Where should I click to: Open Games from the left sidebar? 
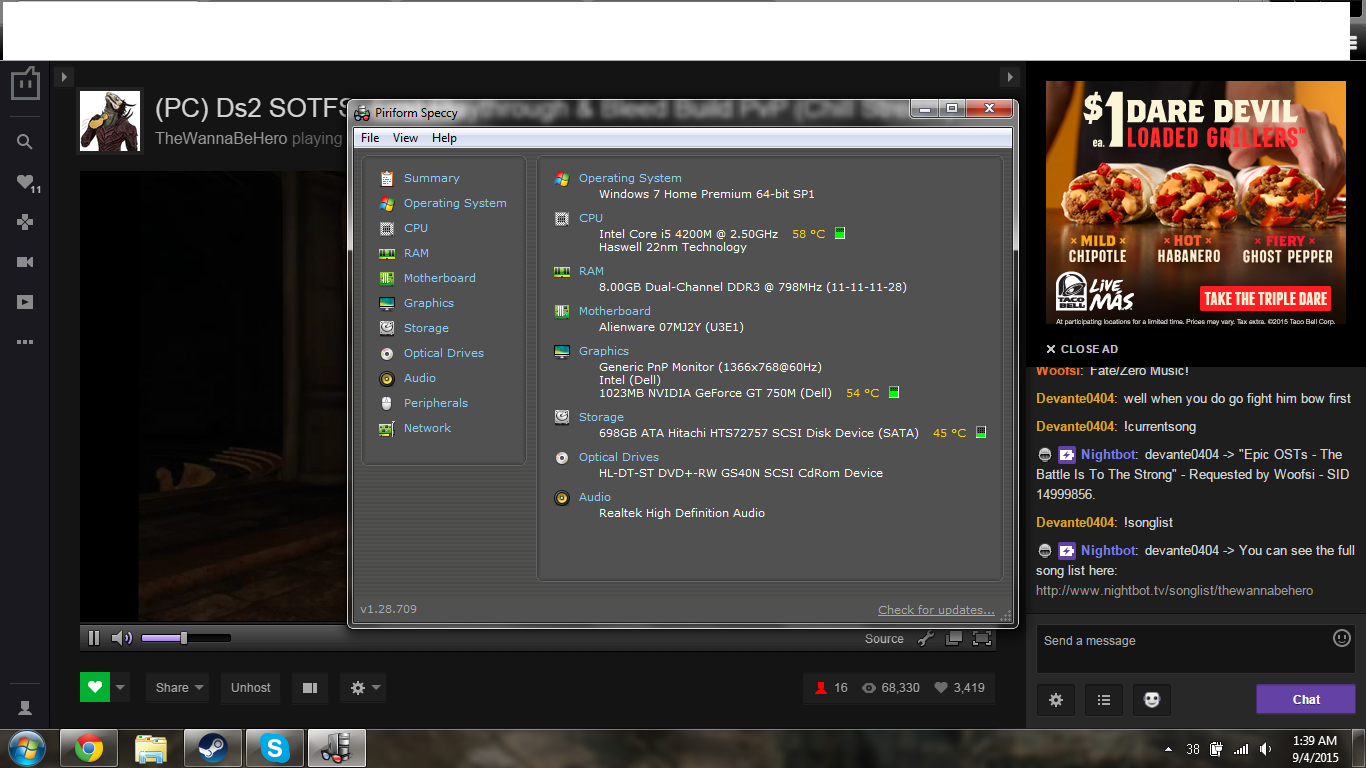[x=25, y=222]
